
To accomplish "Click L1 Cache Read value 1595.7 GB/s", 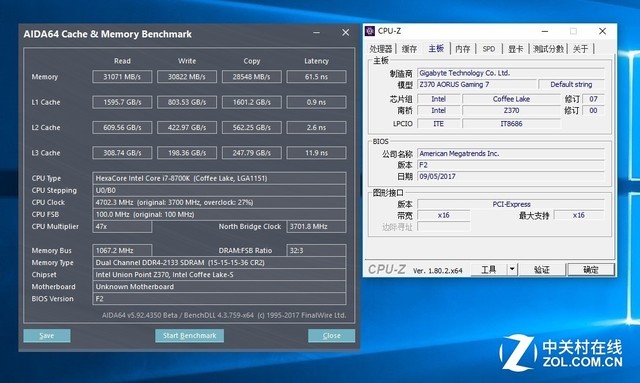I will click(122, 102).
